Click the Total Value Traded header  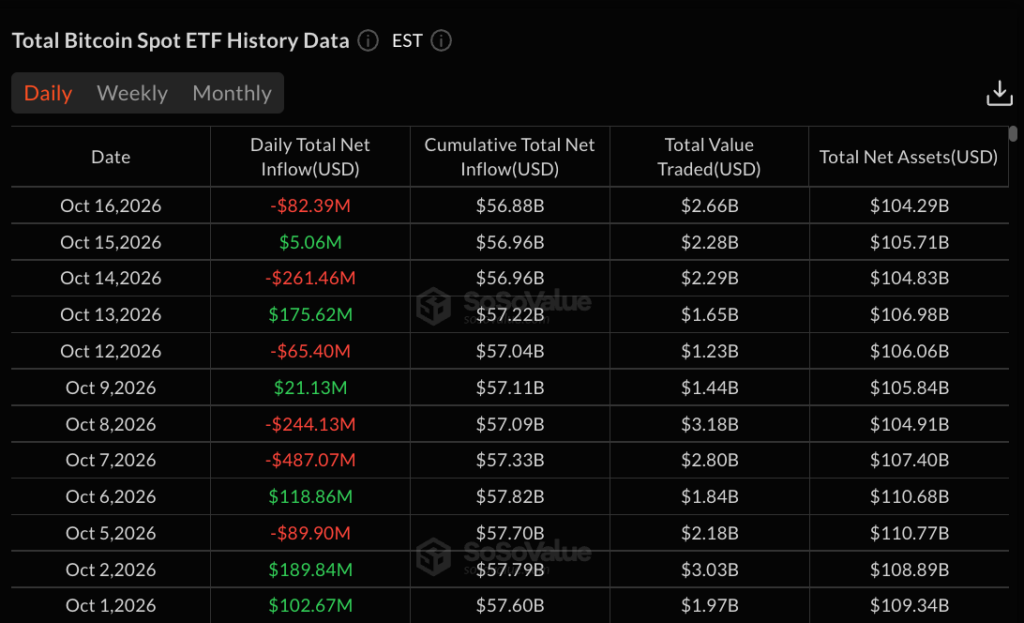point(709,157)
